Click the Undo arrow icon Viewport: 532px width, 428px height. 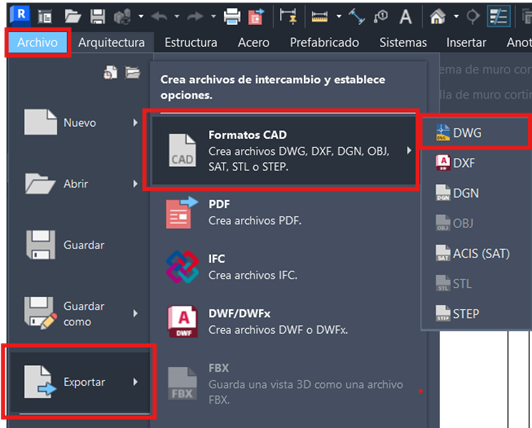(159, 16)
